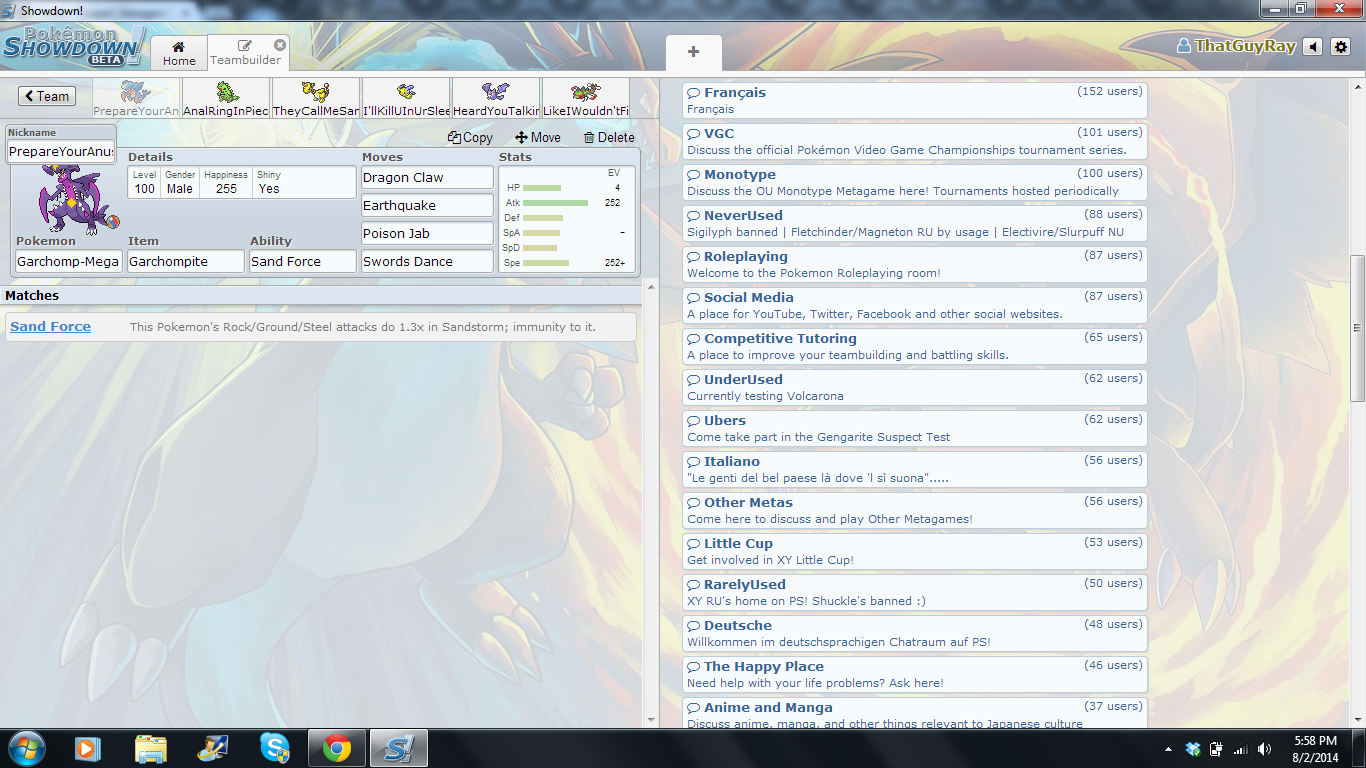
Task: Click the Garchomp-Mega Pokemon field
Action: tap(69, 261)
